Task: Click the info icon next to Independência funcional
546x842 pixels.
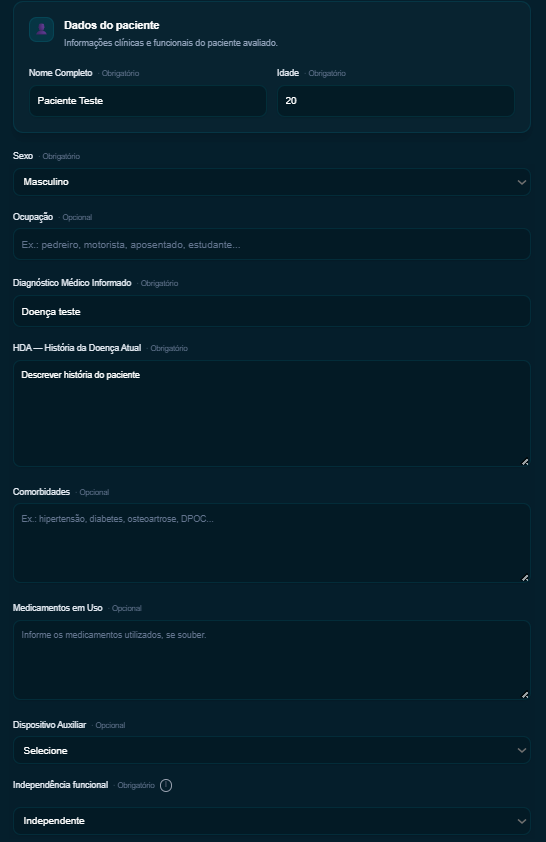Action: [x=166, y=785]
